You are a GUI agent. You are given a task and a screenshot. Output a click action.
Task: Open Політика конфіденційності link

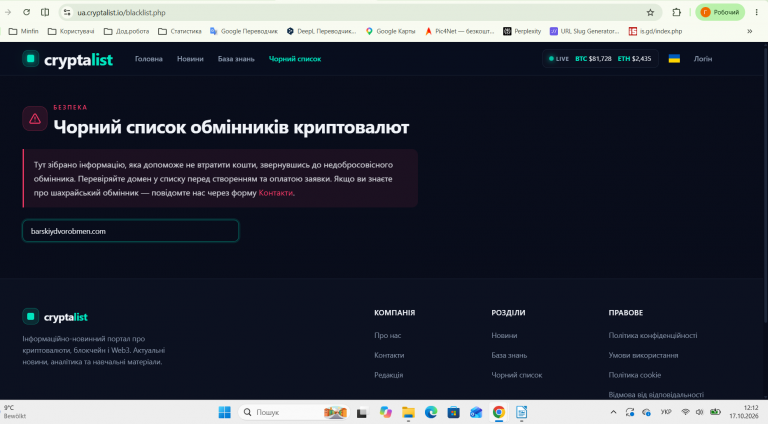pos(653,335)
